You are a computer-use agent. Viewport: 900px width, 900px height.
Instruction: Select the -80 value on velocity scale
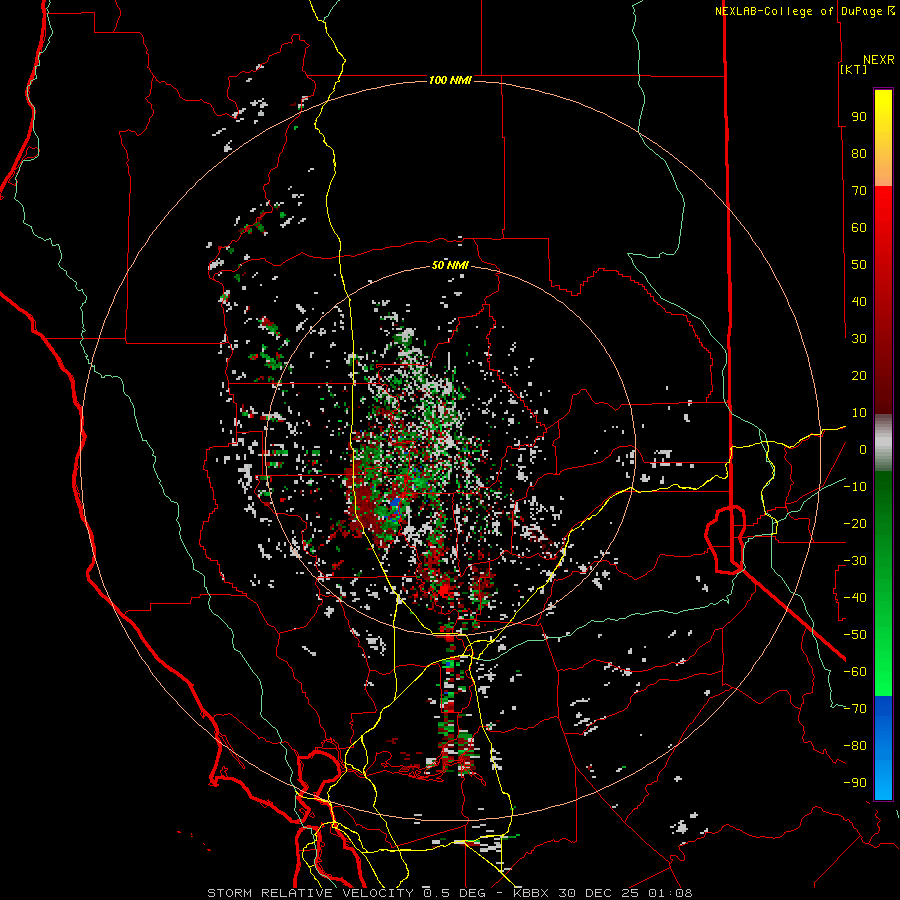click(x=855, y=746)
